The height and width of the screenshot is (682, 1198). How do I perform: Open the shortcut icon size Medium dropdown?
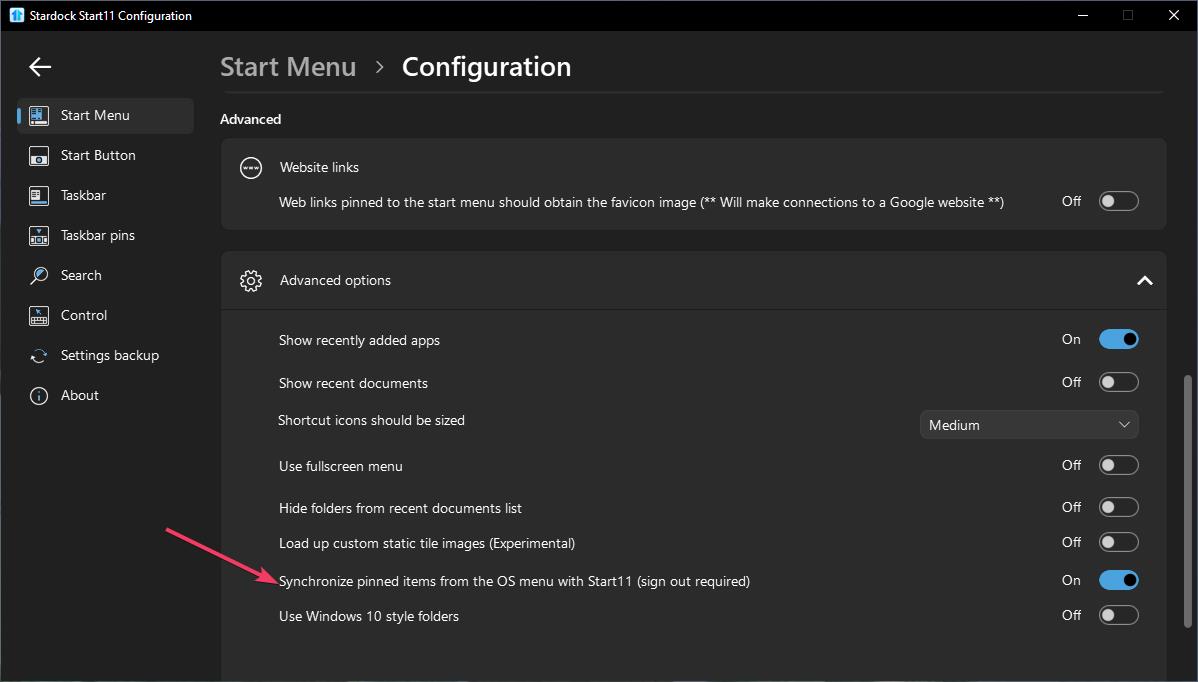1028,425
